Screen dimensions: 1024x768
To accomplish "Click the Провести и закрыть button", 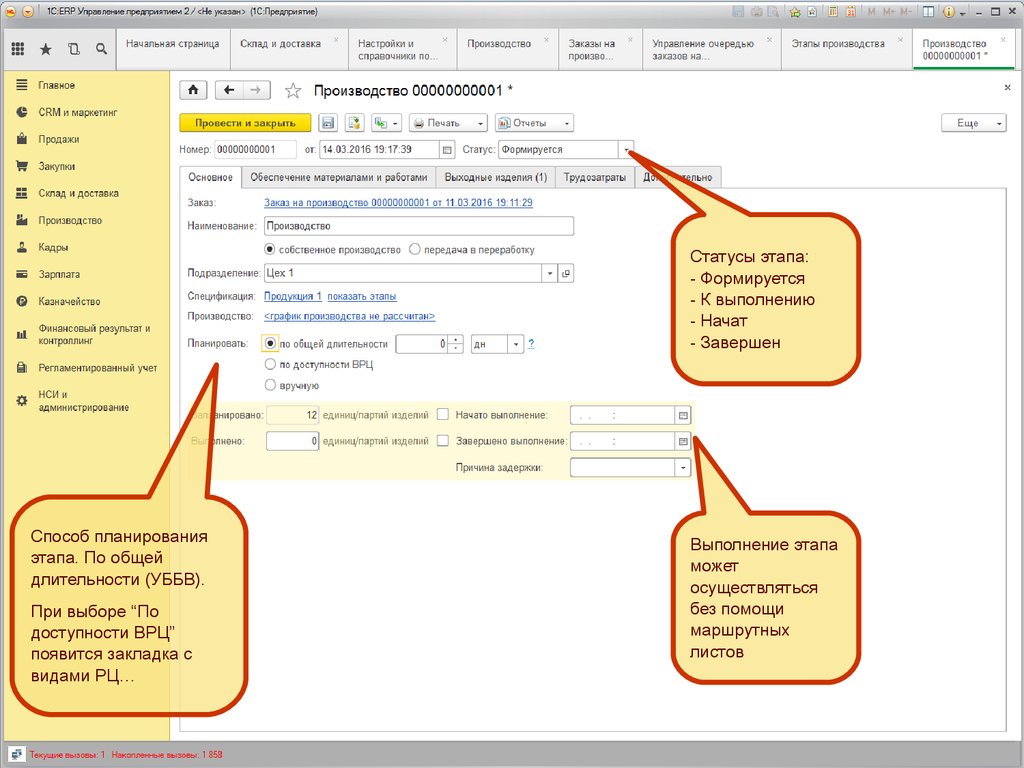I will [246, 123].
